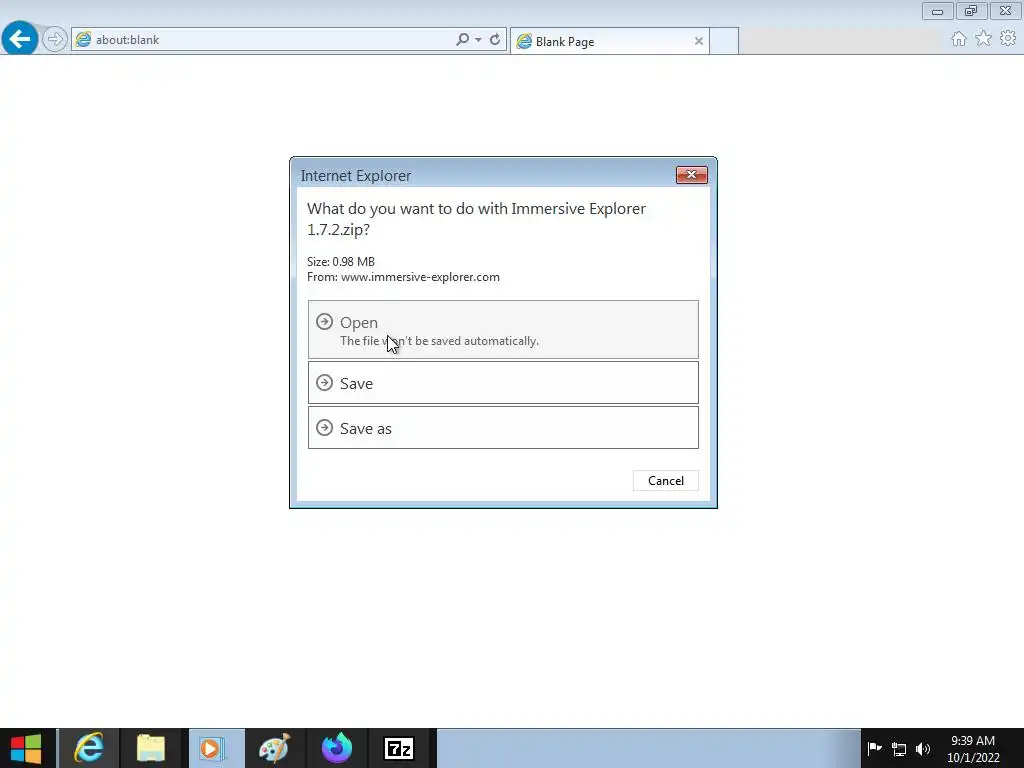
Task: Refresh the page using the reload icon
Action: point(495,39)
